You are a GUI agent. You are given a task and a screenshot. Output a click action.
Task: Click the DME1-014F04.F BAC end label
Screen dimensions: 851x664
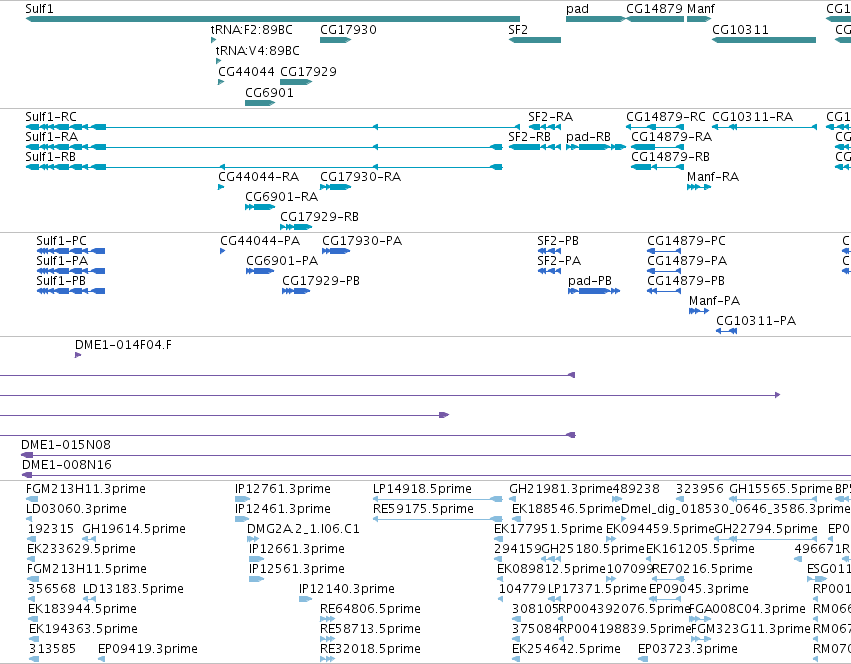123,345
